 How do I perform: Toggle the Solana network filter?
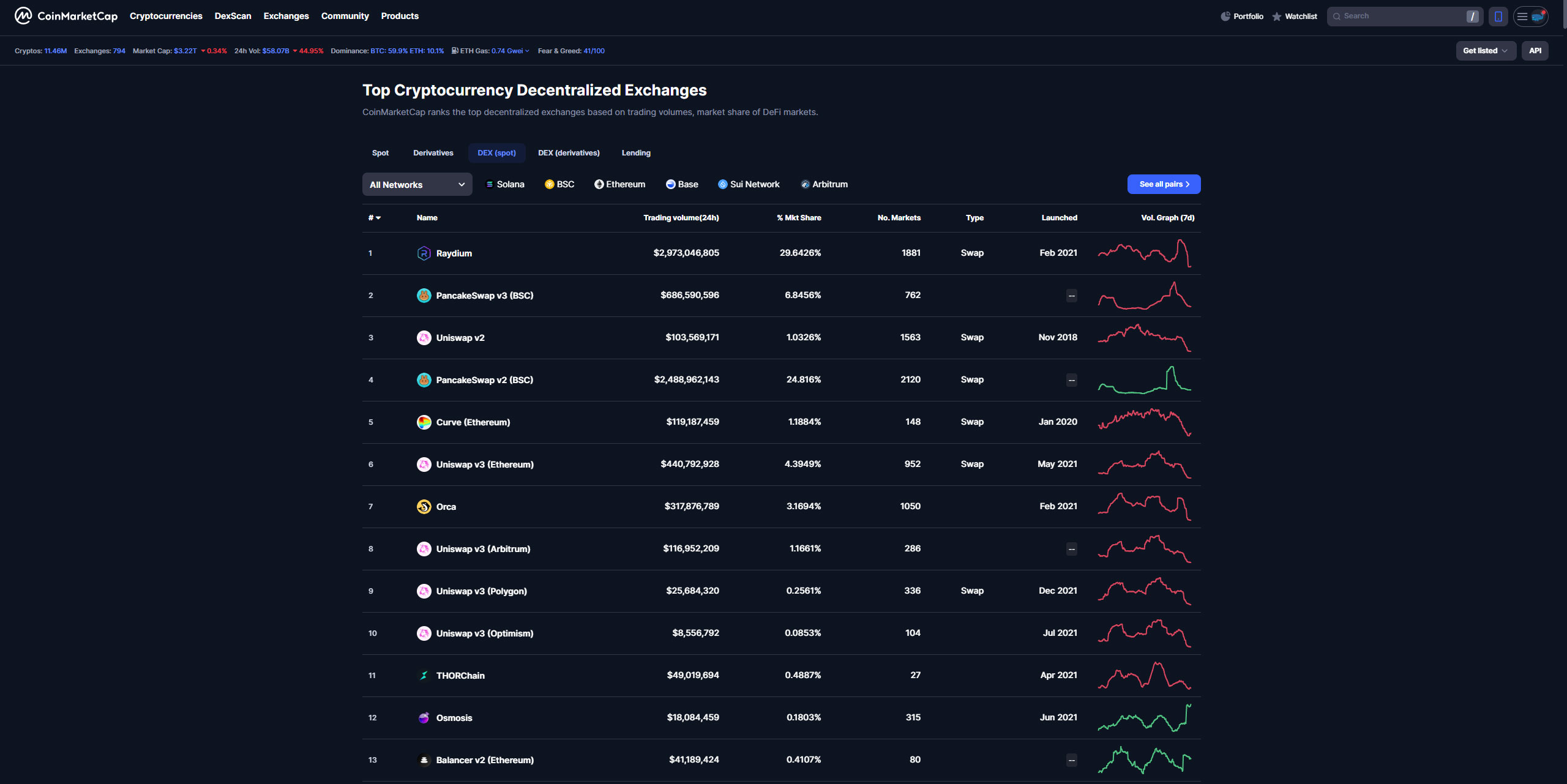coord(504,184)
